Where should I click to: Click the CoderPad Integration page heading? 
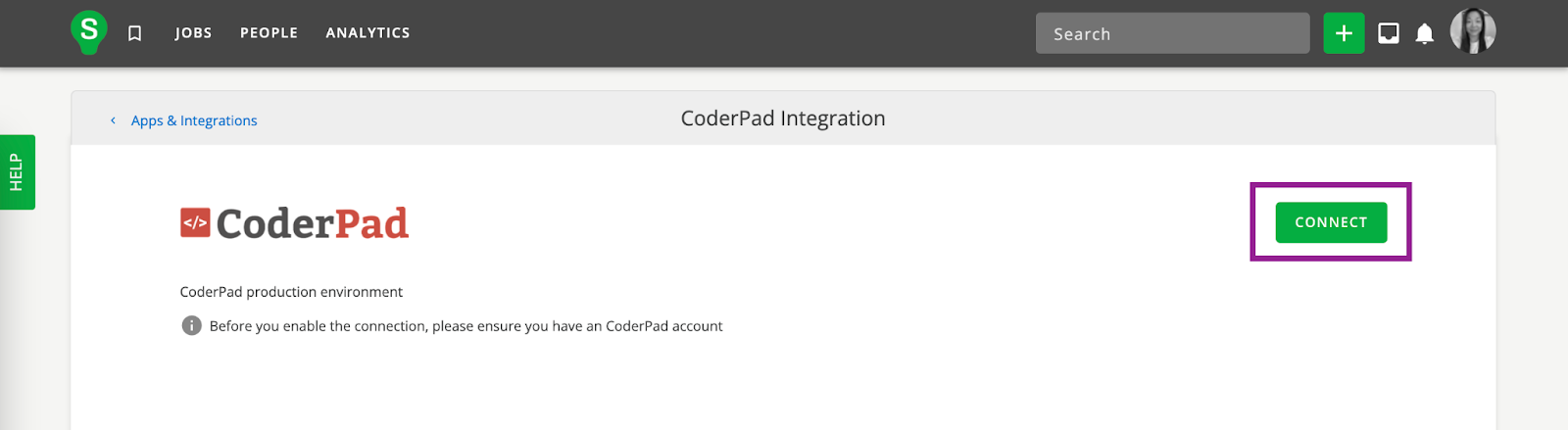pyautogui.click(x=783, y=119)
